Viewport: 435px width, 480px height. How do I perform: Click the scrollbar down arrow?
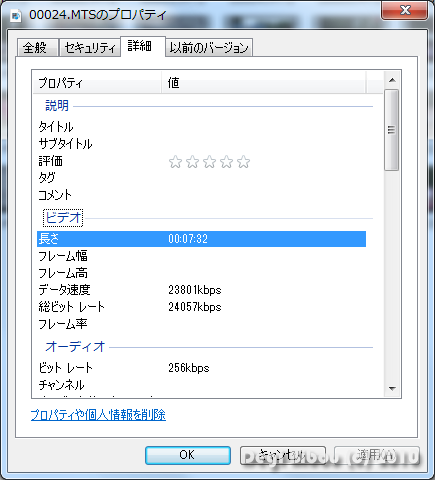click(392, 388)
